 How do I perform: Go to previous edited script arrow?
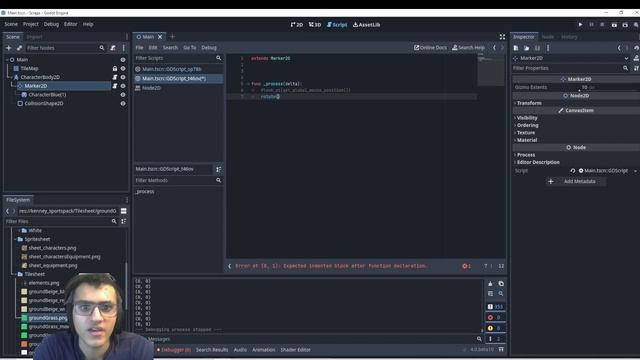494,48
